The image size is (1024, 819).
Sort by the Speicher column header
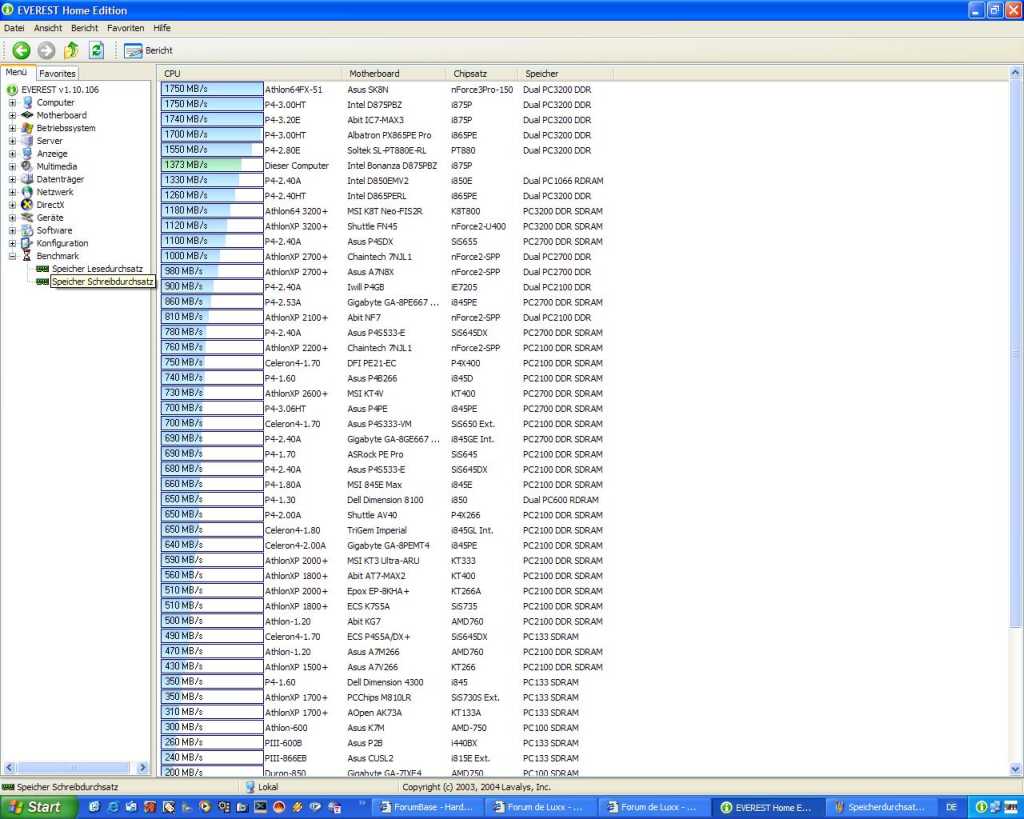[566, 74]
